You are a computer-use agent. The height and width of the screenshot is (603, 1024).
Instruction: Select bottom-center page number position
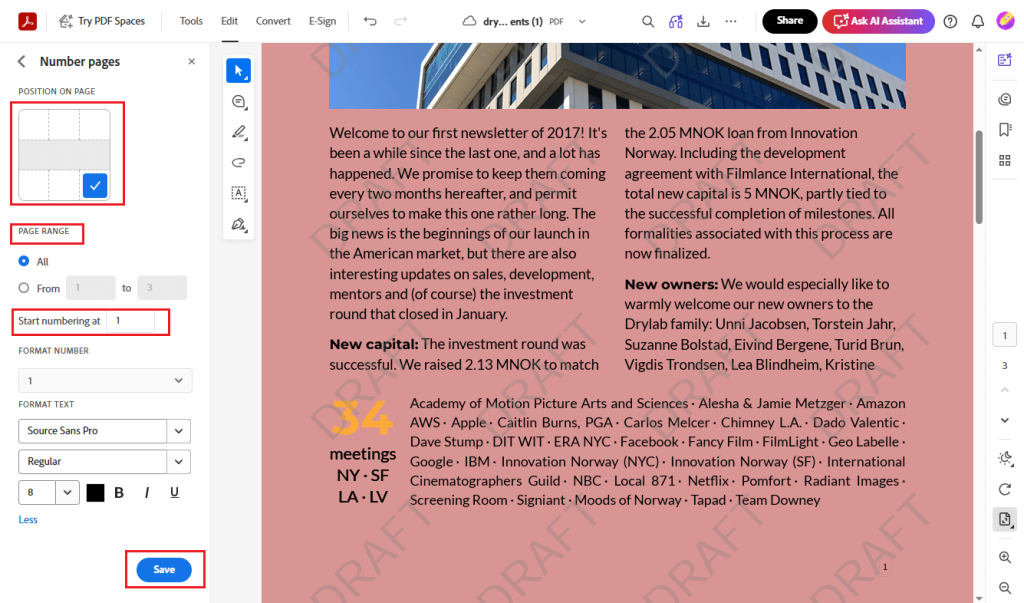(64, 186)
